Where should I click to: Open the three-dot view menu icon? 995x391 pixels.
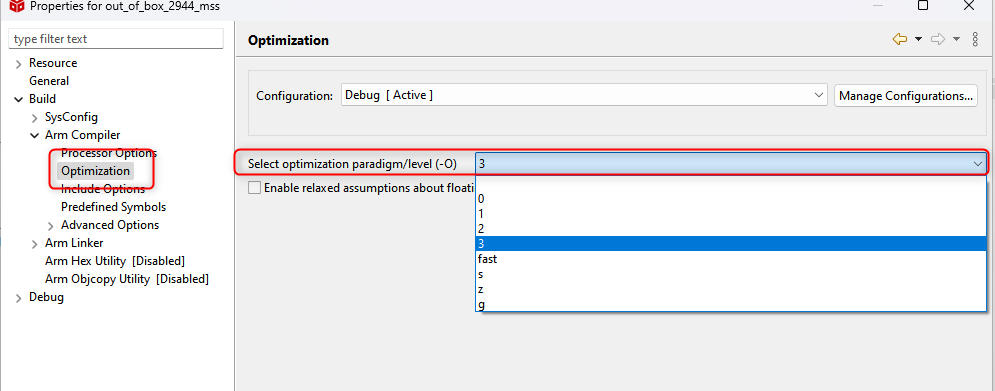click(975, 39)
